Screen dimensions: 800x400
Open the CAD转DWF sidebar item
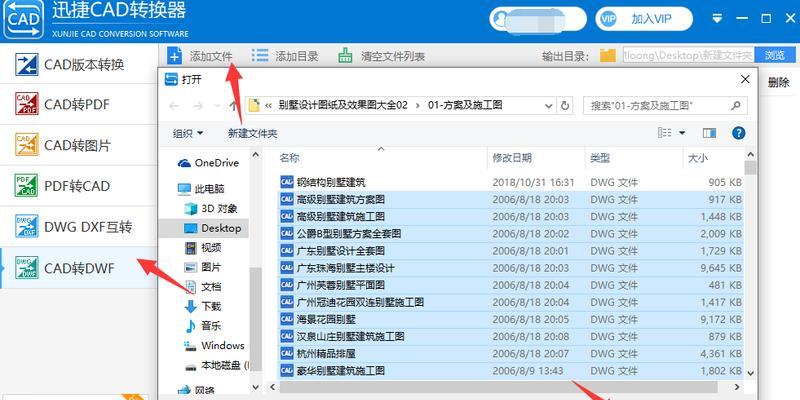(x=78, y=268)
